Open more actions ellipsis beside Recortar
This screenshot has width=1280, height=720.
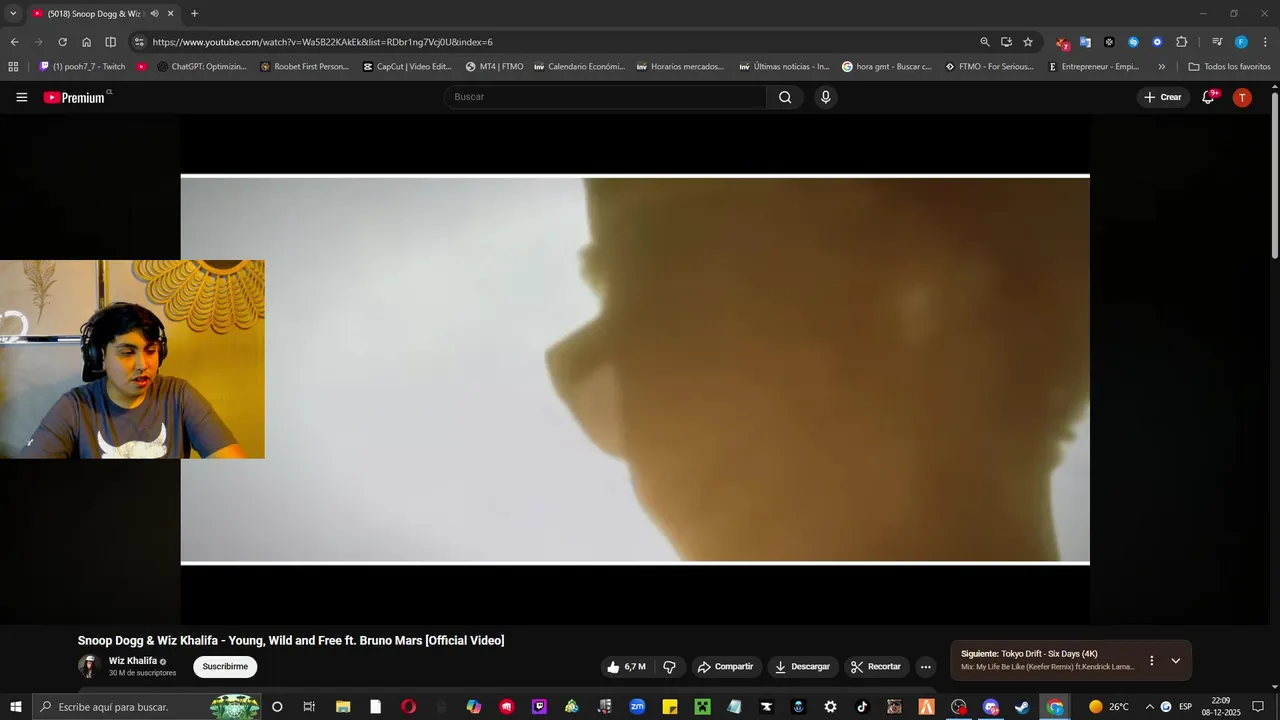click(926, 667)
